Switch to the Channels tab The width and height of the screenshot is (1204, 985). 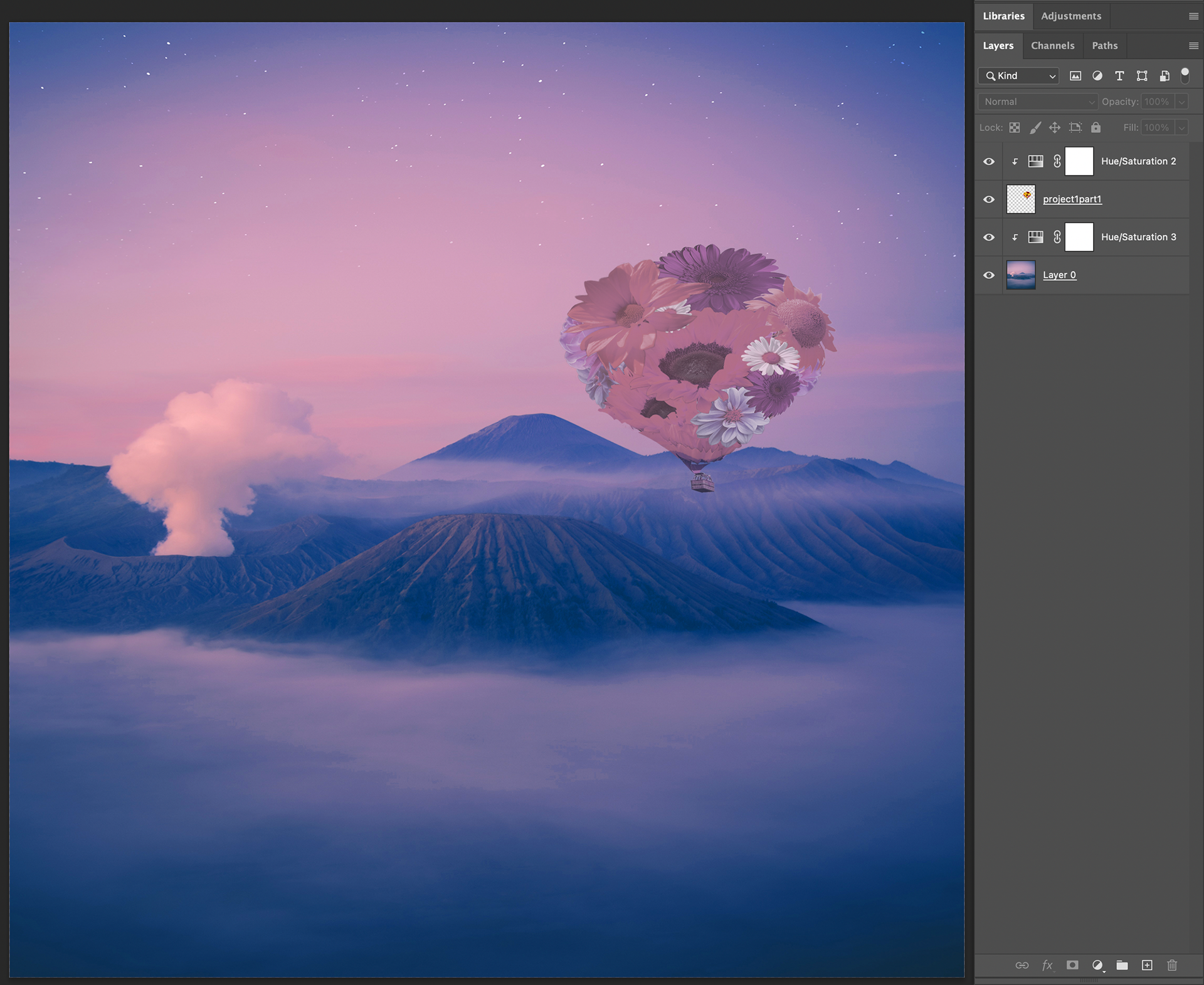click(x=1052, y=46)
